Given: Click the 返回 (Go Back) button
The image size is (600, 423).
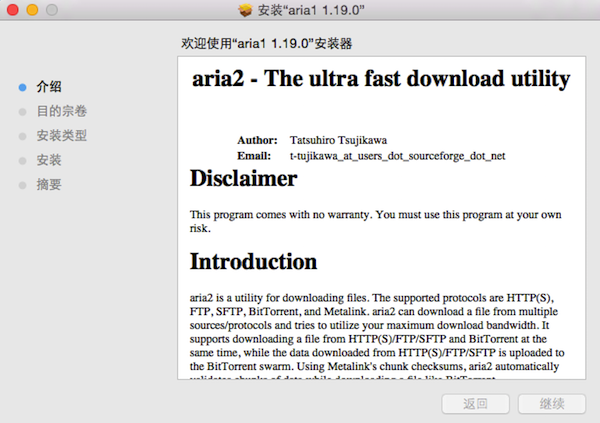Looking at the screenshot, I should point(476,404).
